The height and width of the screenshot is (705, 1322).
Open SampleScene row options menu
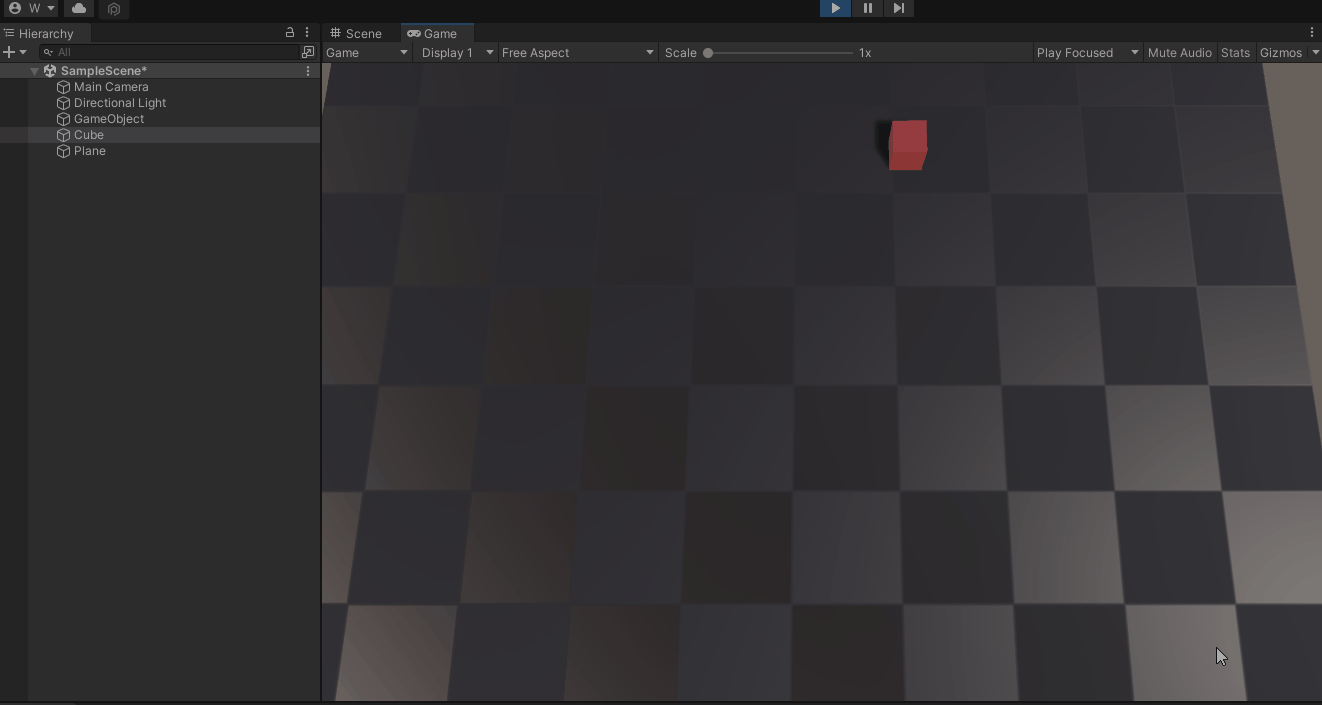[308, 71]
